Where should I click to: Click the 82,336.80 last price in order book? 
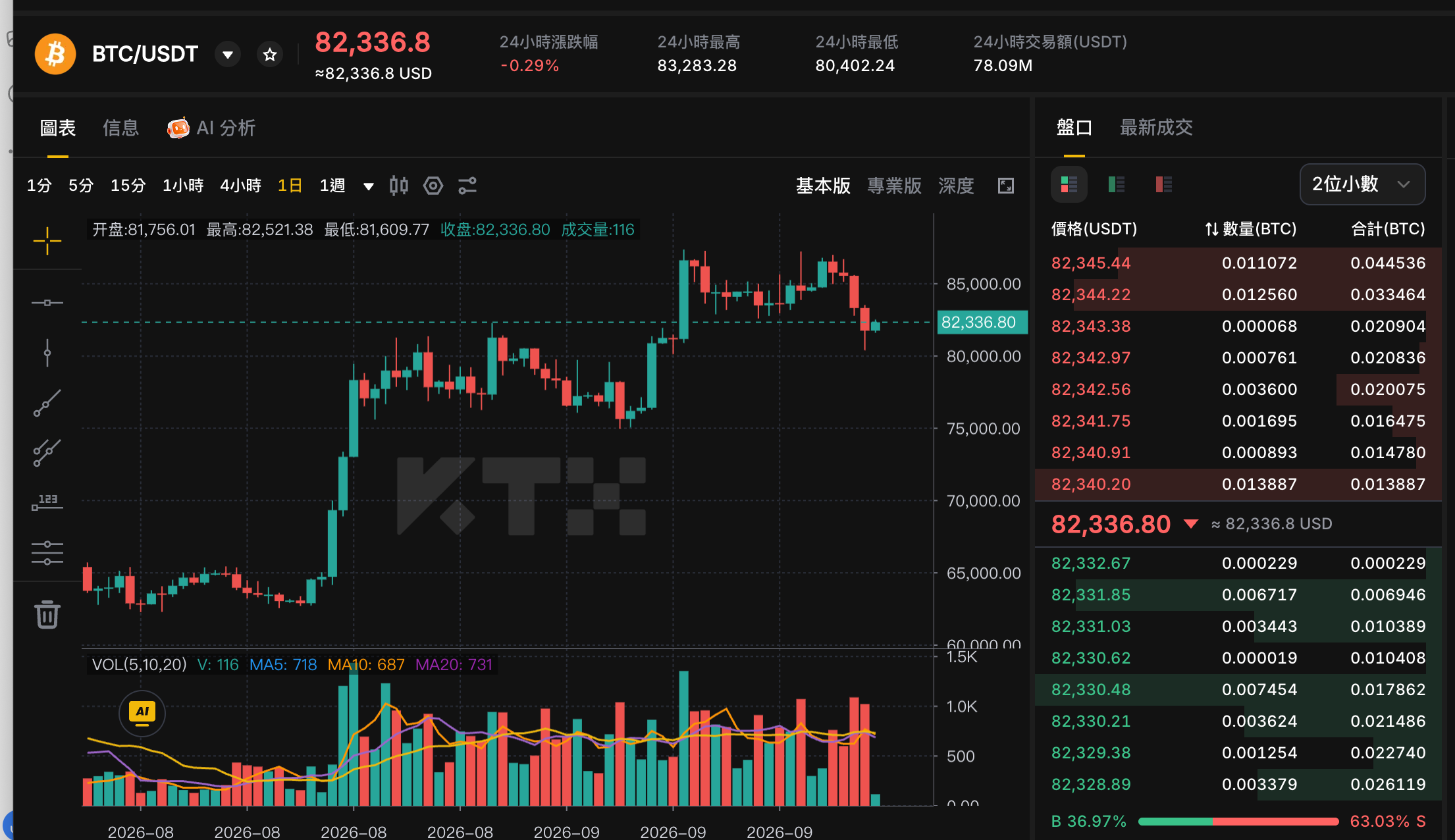pyautogui.click(x=1111, y=524)
